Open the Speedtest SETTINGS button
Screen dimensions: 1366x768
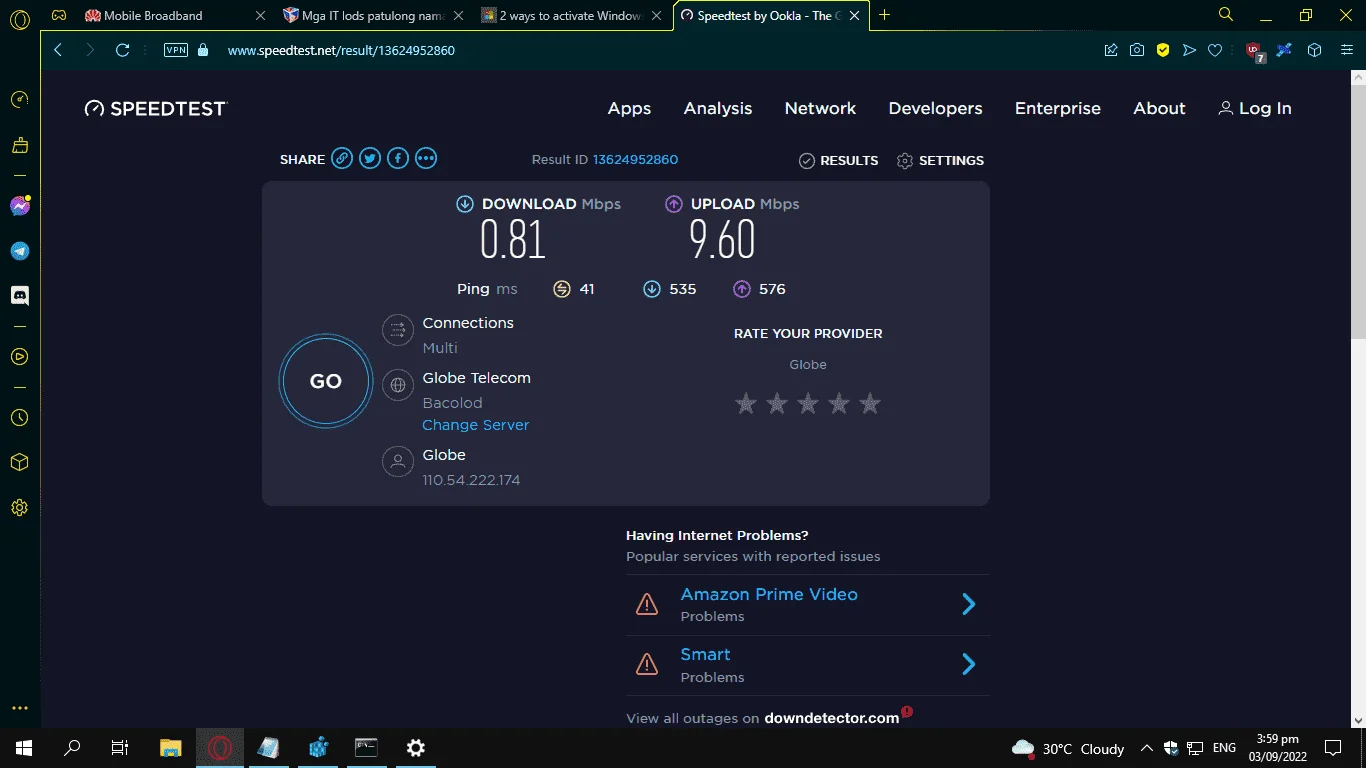point(940,160)
